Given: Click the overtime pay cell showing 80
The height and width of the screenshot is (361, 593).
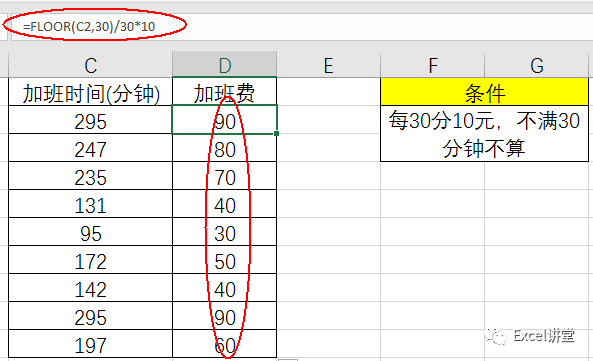Looking at the screenshot, I should (225, 148).
